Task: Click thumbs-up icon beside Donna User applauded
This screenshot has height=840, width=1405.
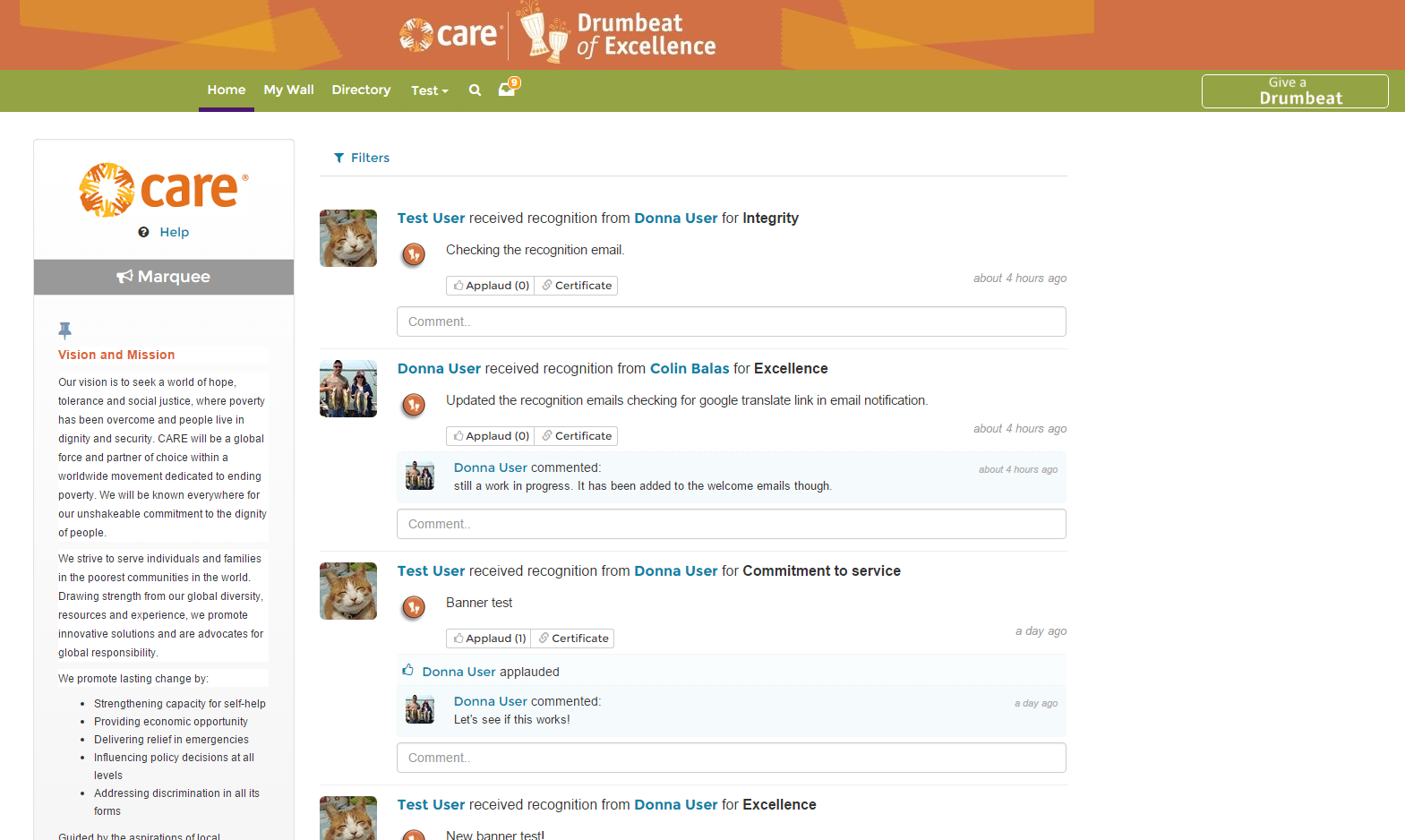Action: (407, 670)
